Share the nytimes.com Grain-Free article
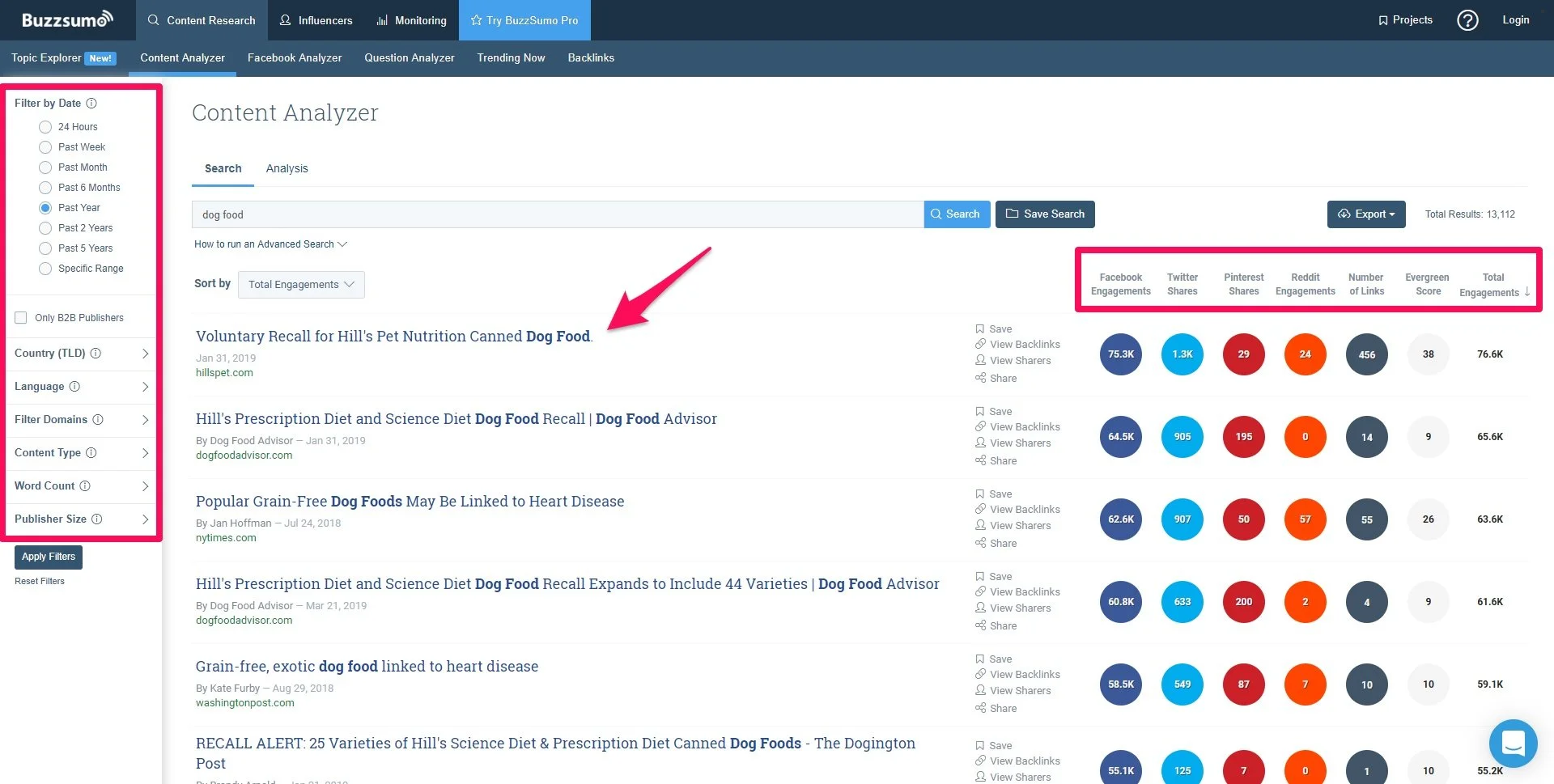Screen dimensions: 1554x784 [996, 544]
